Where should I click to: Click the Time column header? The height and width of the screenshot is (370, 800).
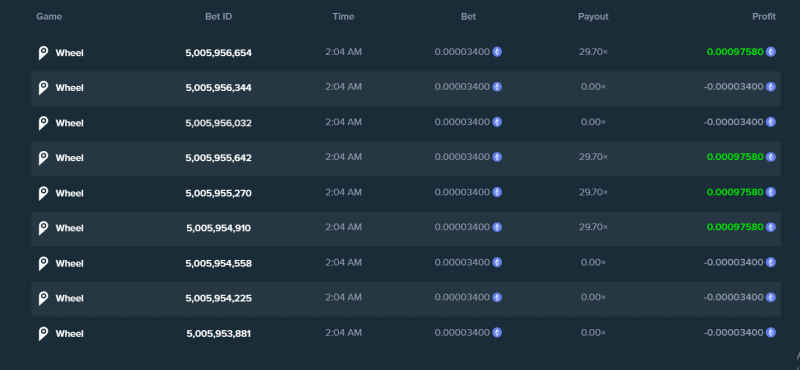343,16
